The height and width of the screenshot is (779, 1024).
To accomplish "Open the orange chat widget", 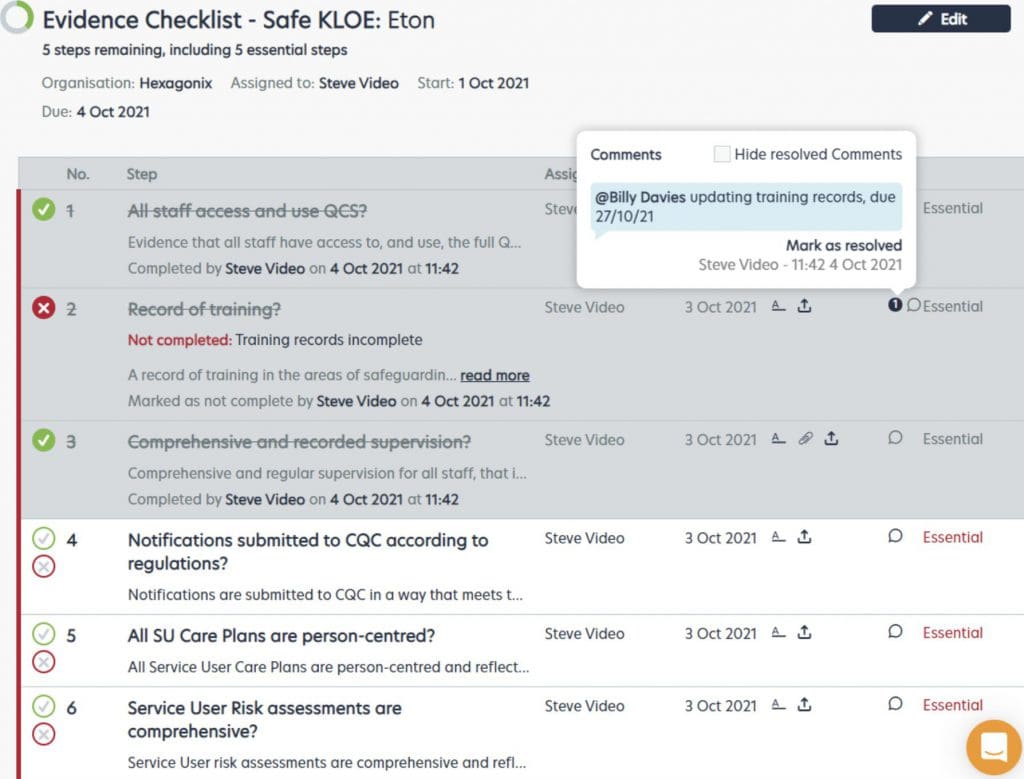I will pyautogui.click(x=993, y=747).
